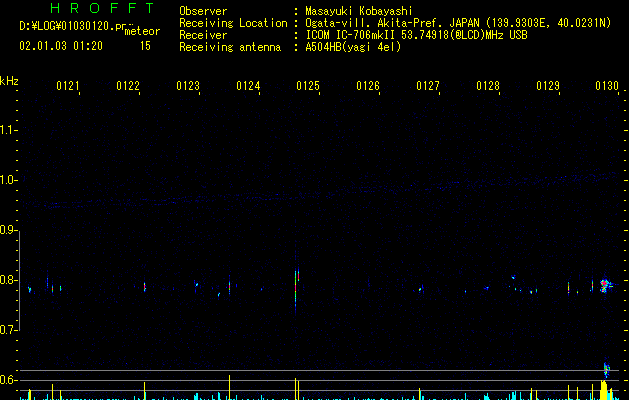The width and height of the screenshot is (629, 400).
Task: Click the 0123 time marker
Action: (x=188, y=86)
